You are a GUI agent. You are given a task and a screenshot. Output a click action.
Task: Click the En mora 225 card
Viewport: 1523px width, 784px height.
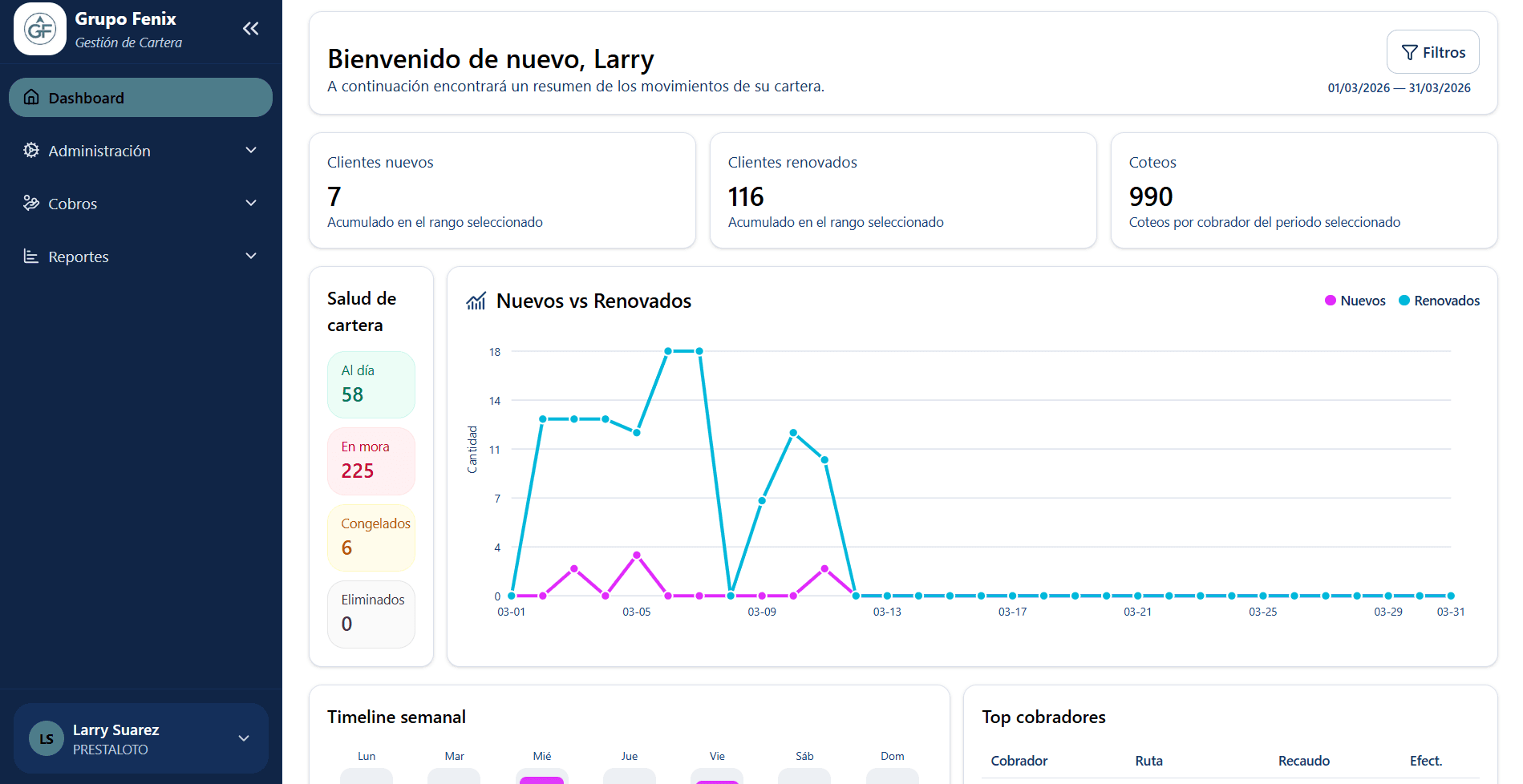tap(371, 461)
